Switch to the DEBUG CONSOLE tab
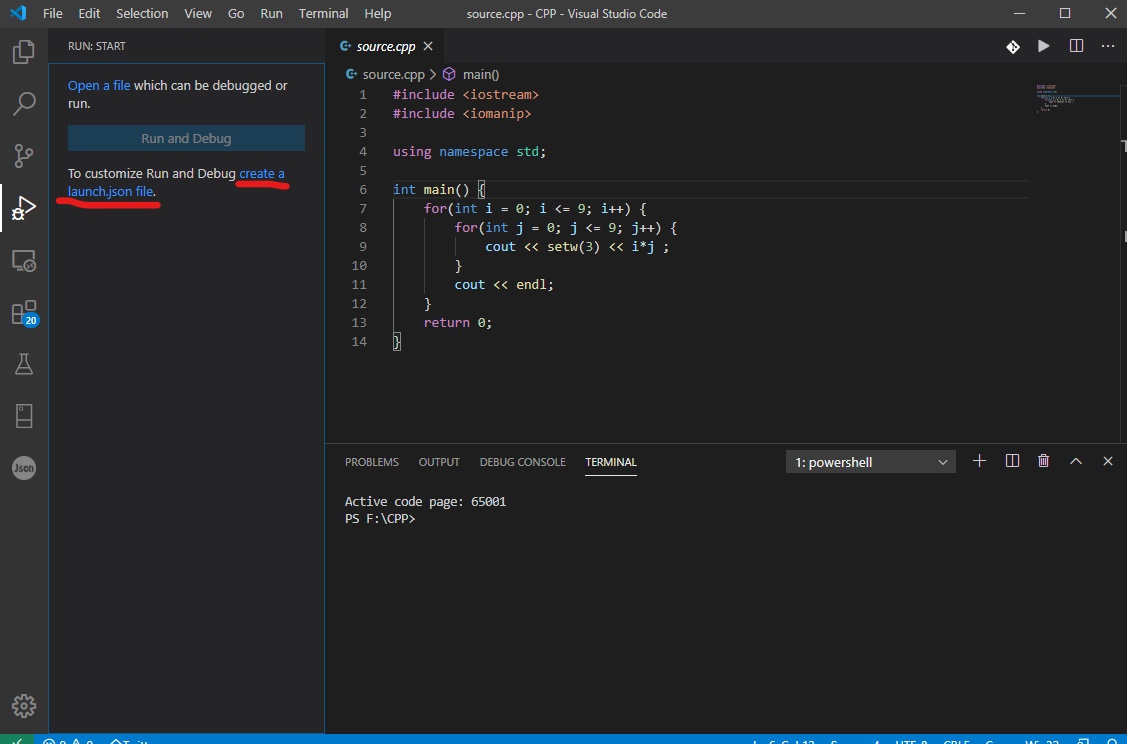Image resolution: width=1127 pixels, height=744 pixels. click(x=523, y=462)
